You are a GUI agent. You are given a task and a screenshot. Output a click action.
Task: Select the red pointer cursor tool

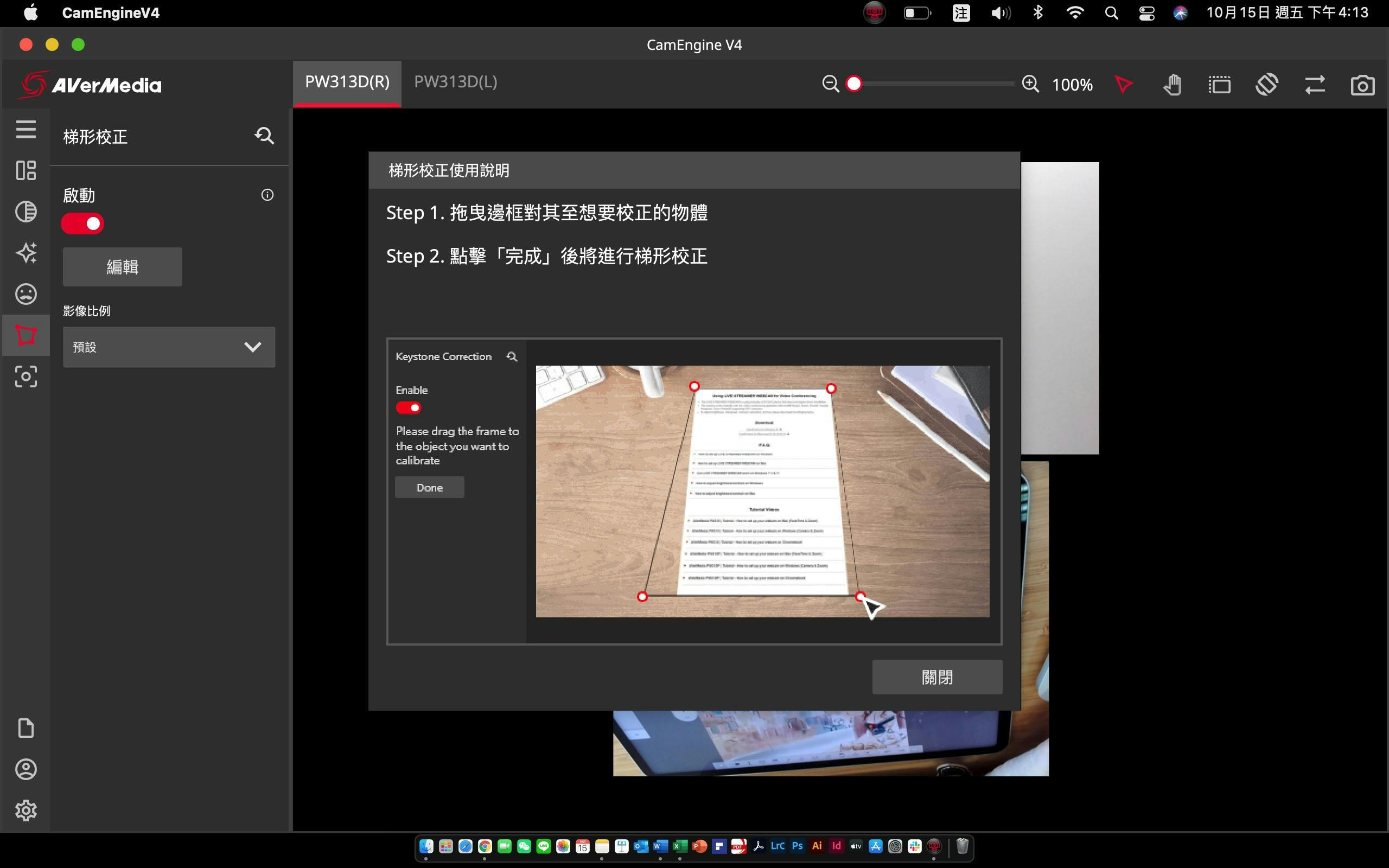[x=1124, y=85]
